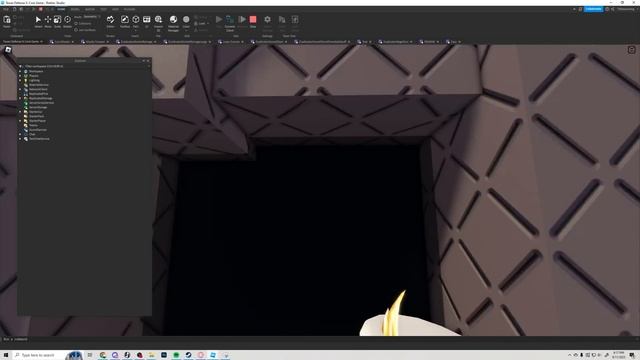Open Game Settings gear
This screenshot has width=640, height=360.
[267, 20]
